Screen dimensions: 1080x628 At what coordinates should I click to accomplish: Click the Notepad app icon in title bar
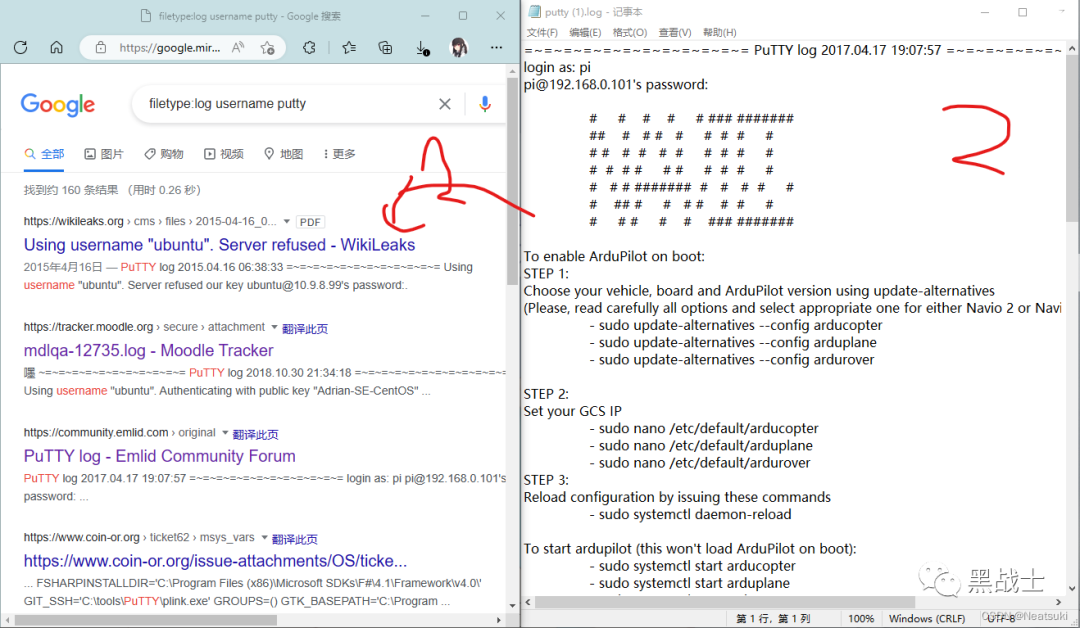534,12
